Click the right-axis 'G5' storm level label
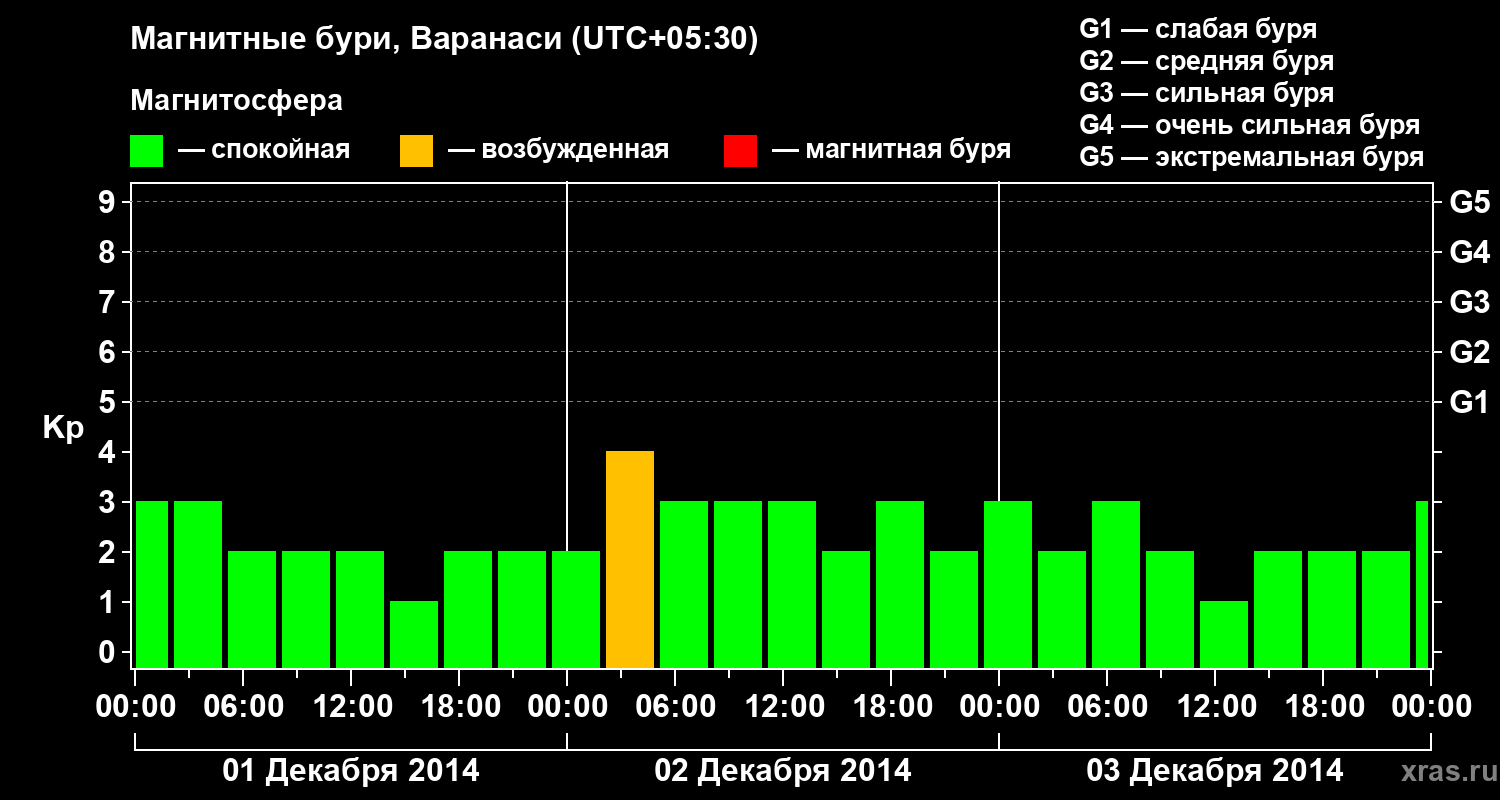 click(x=1469, y=202)
